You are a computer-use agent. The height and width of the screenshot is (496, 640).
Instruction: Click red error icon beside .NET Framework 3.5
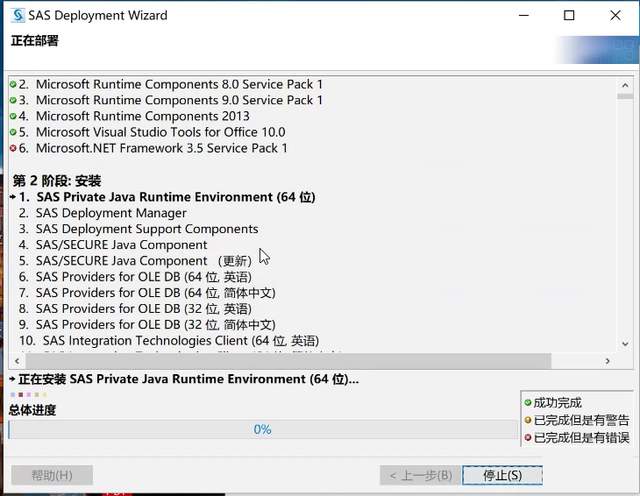click(x=13, y=148)
